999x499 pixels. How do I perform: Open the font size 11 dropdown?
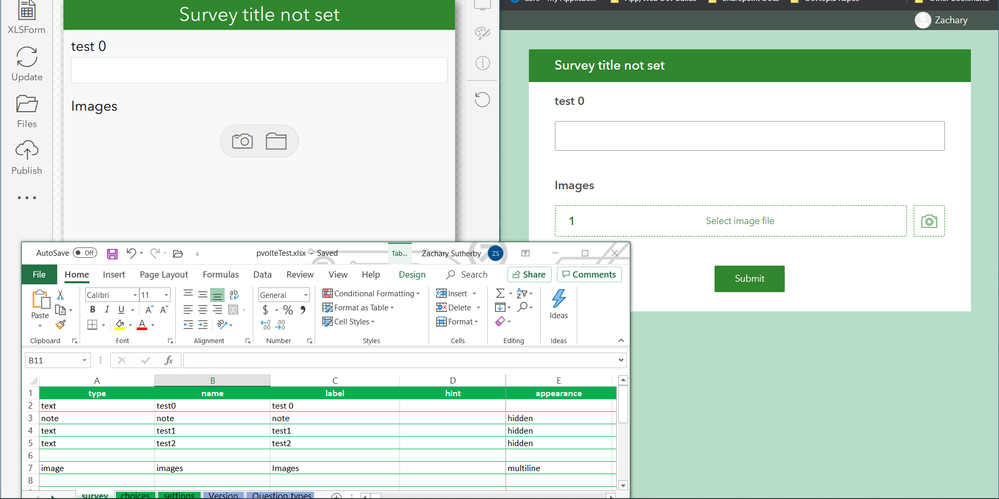click(x=166, y=295)
